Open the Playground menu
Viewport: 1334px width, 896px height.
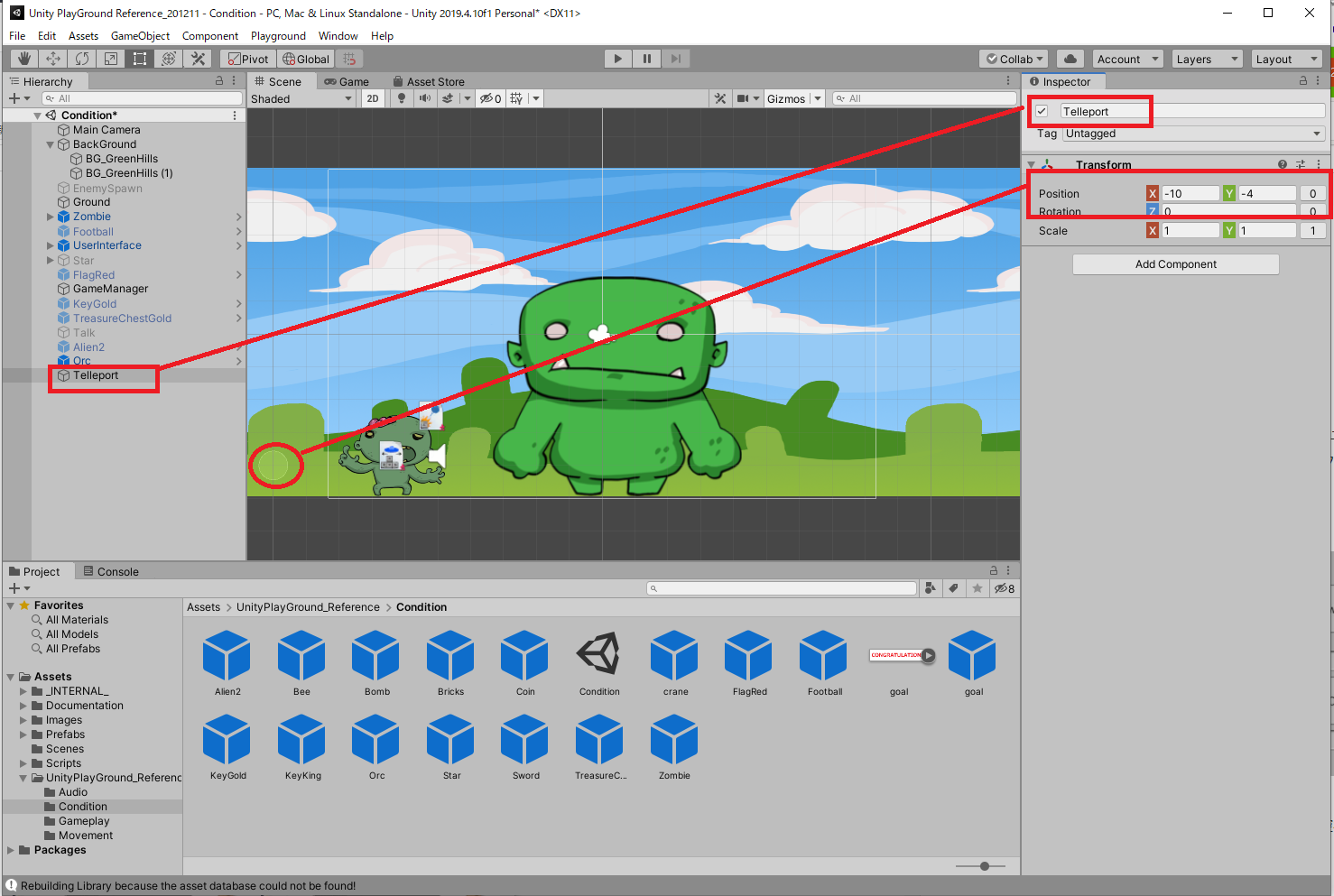[x=278, y=36]
